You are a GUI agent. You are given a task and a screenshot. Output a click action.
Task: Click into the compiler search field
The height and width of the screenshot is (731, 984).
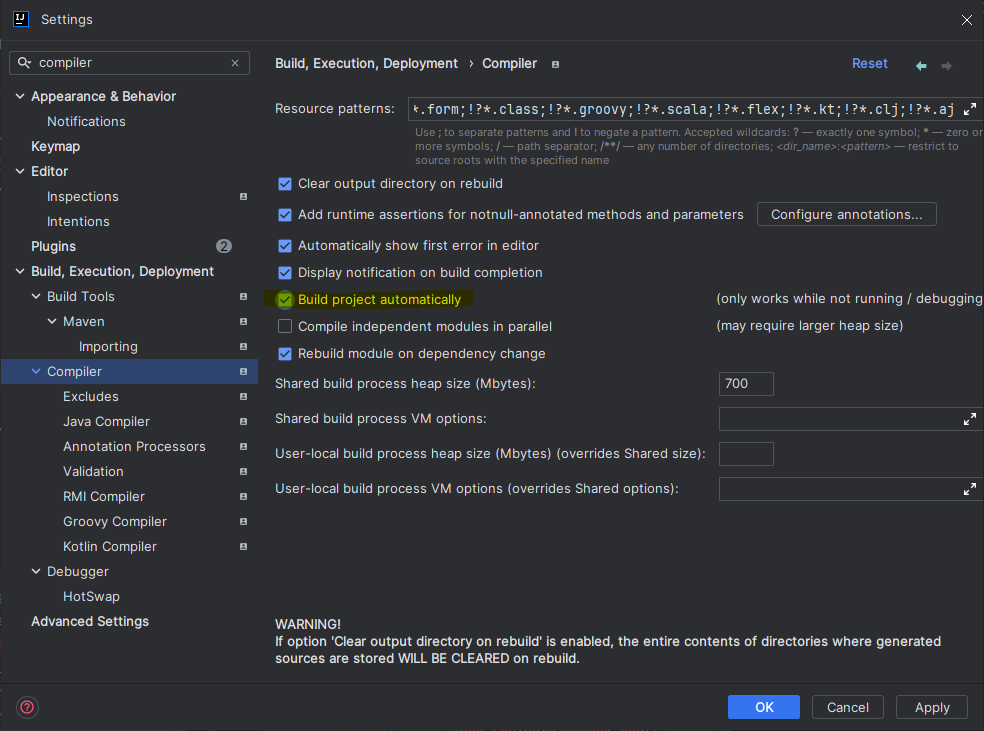coord(129,63)
